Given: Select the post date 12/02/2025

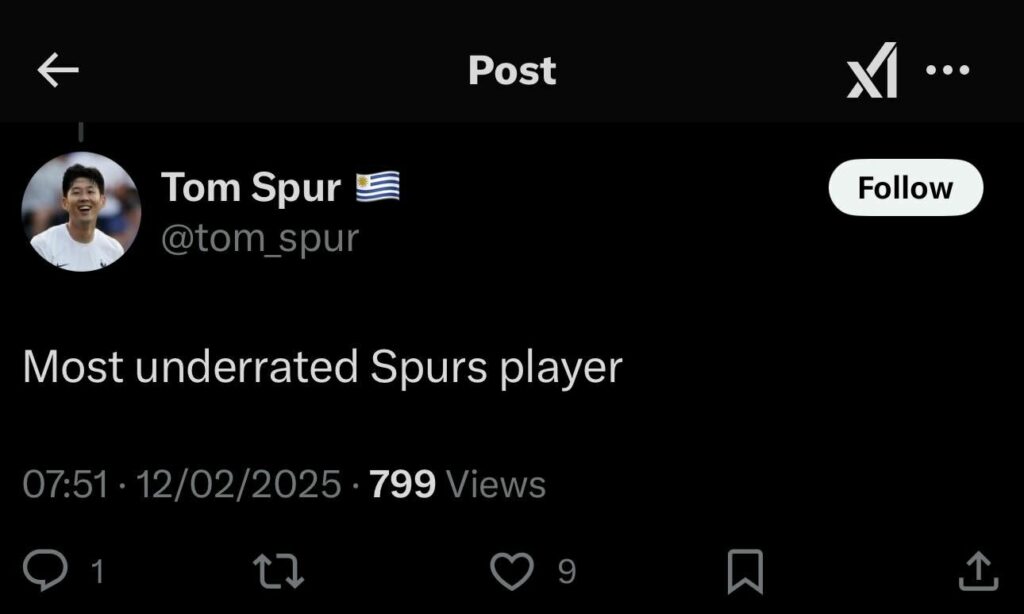Looking at the screenshot, I should (x=238, y=484).
